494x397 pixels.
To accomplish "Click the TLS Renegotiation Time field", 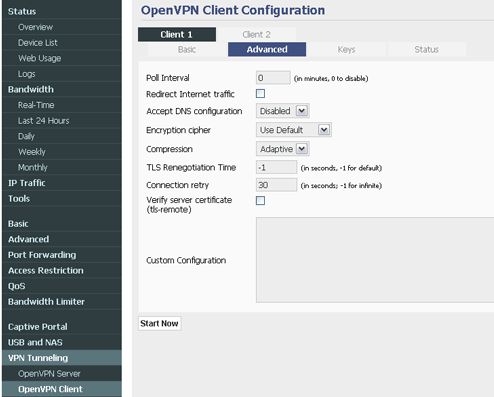I will [276, 167].
